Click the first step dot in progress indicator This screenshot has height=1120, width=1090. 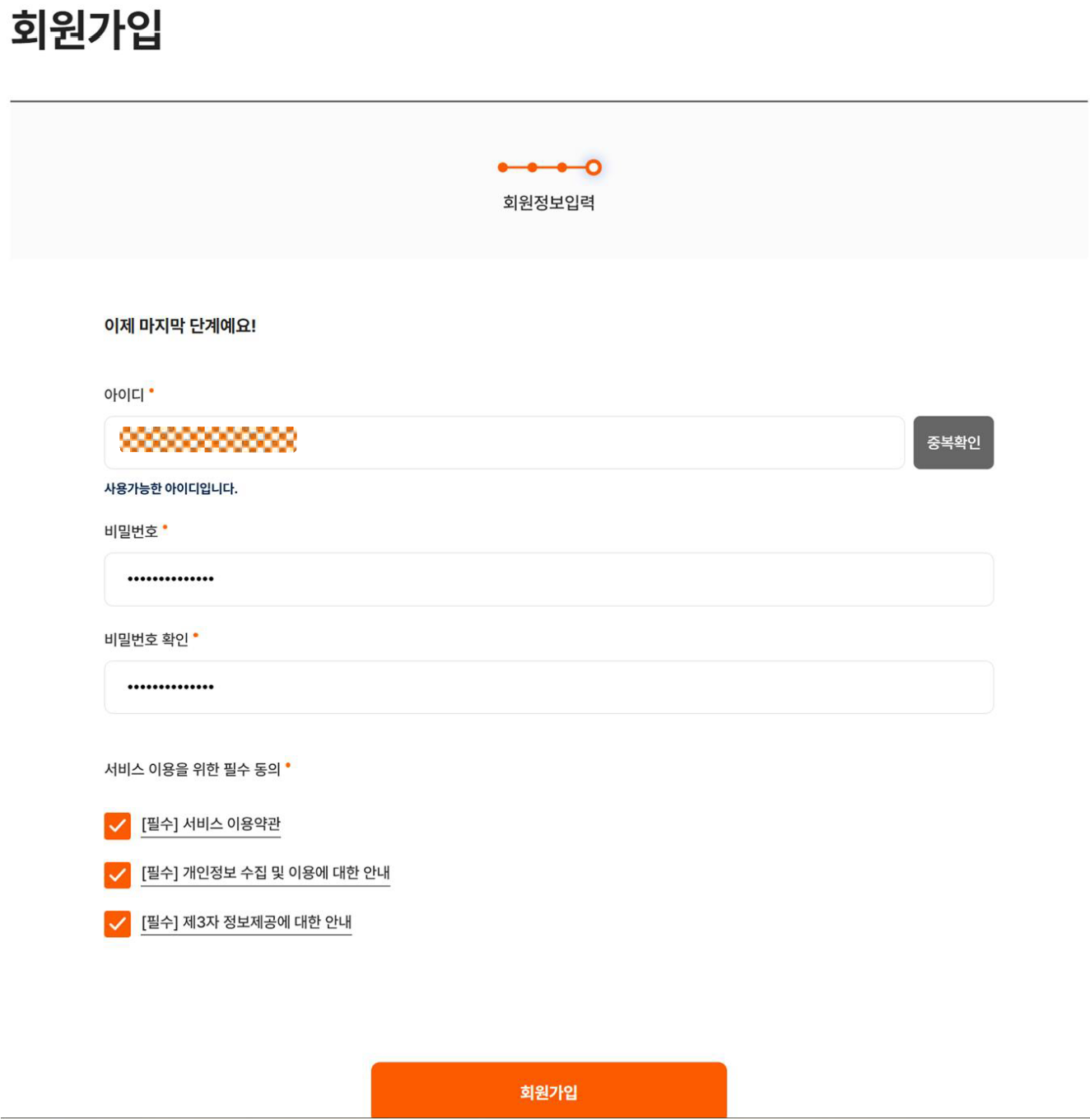click(503, 167)
